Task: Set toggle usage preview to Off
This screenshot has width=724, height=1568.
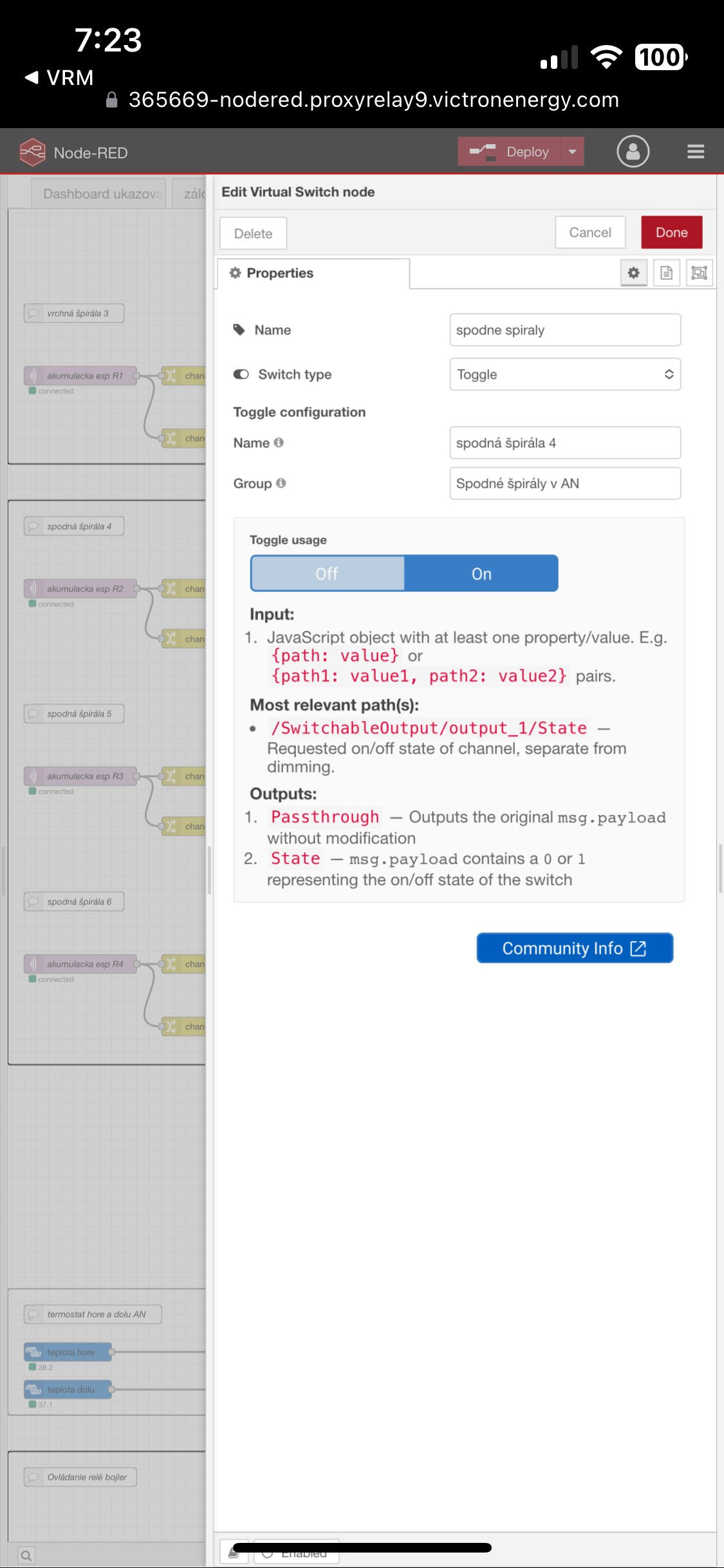Action: point(327,574)
